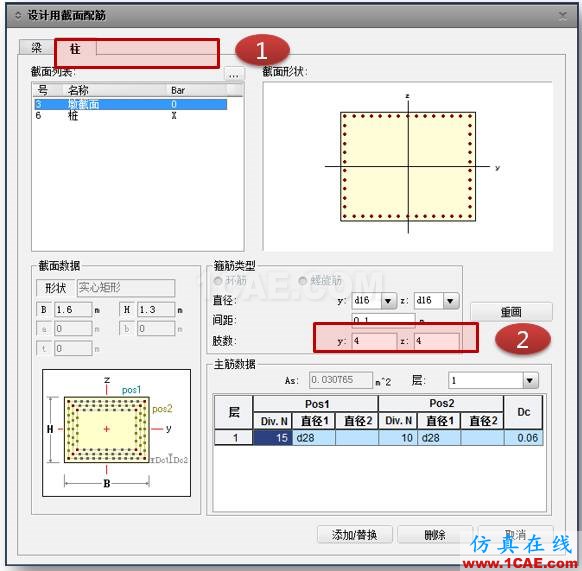Click the 形状 button

pos(55,288)
